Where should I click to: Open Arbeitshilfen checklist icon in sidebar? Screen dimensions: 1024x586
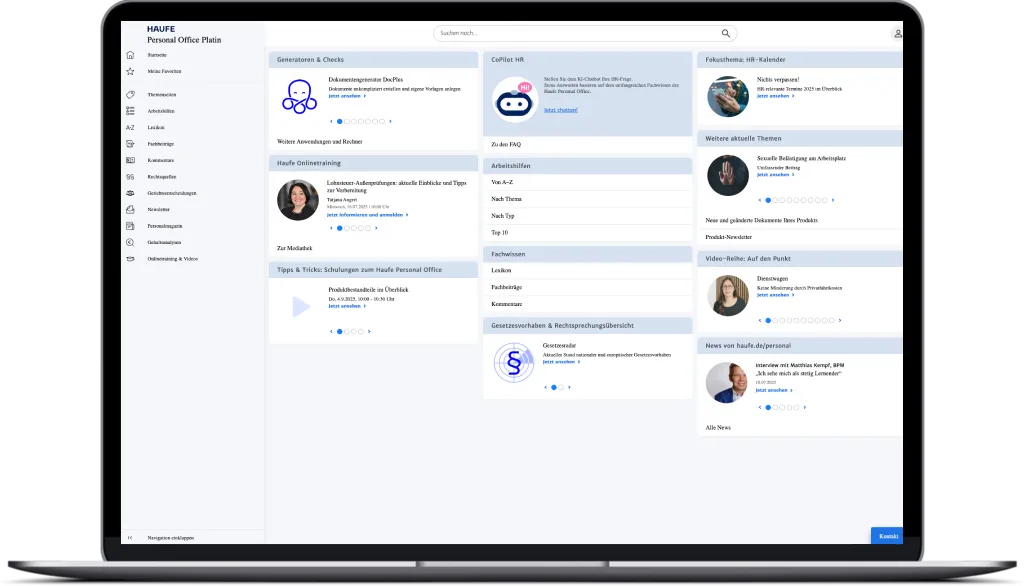tap(130, 111)
